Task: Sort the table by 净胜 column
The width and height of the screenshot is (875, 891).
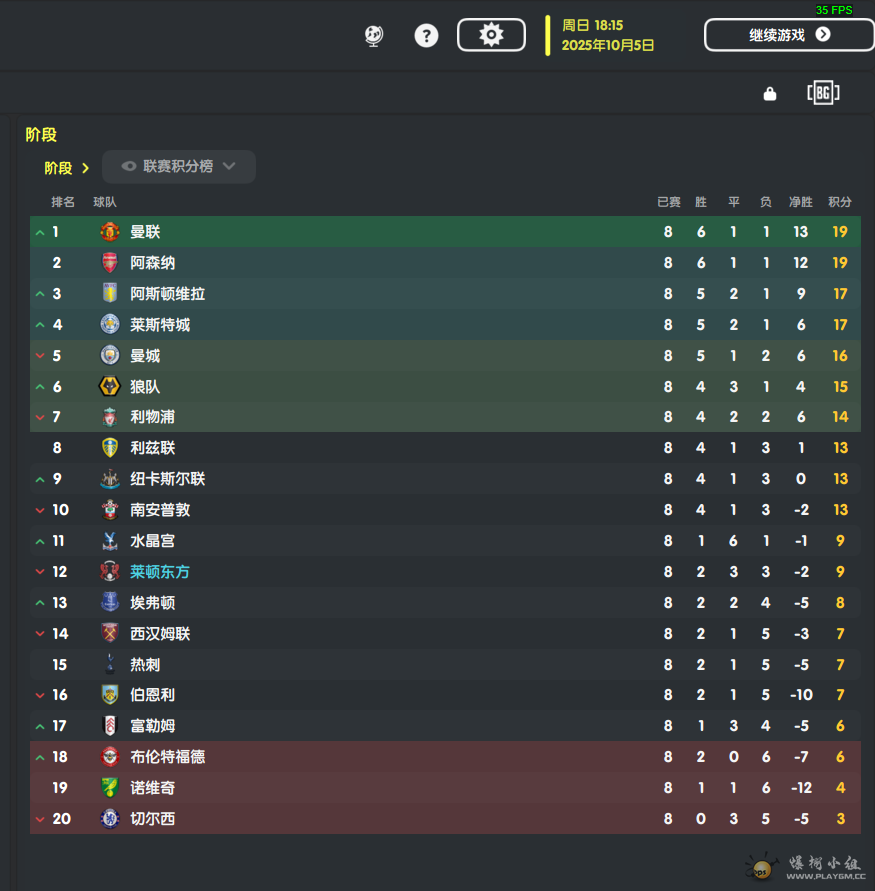Action: tap(801, 202)
